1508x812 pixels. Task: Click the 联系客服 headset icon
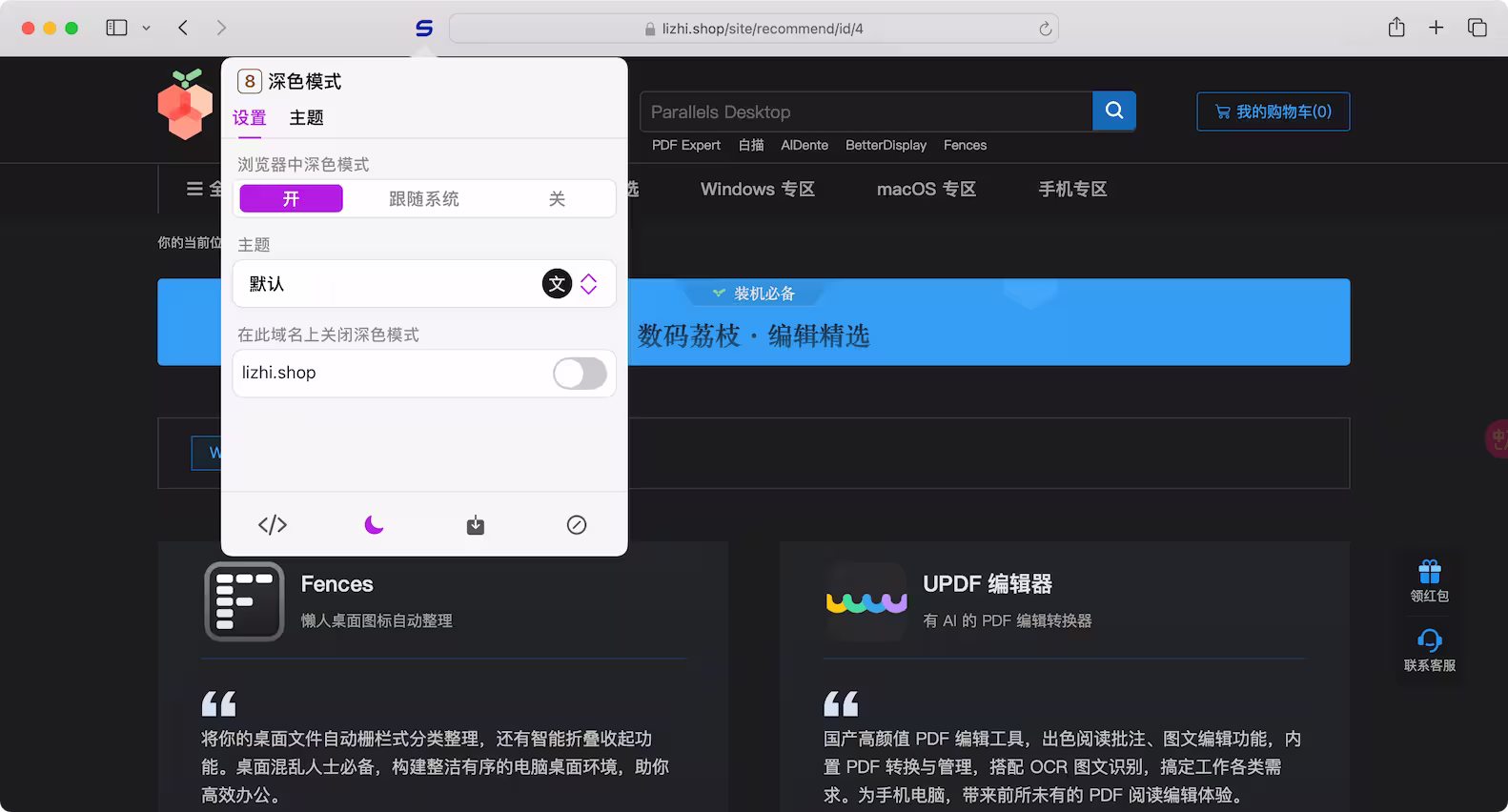tap(1430, 639)
